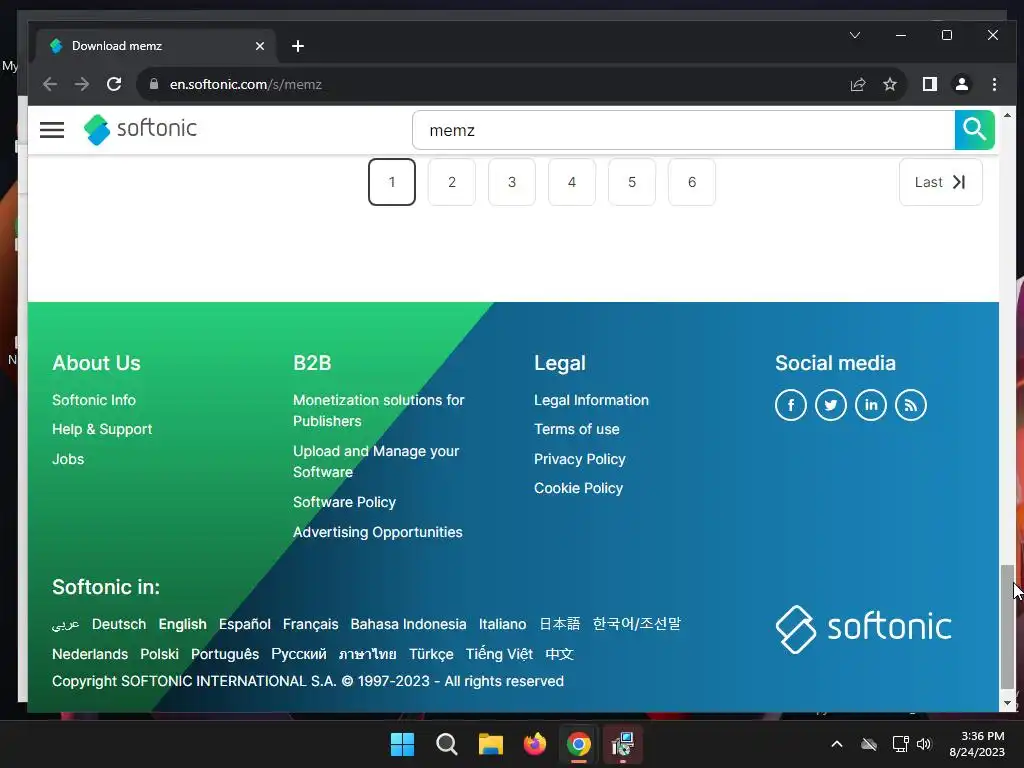Viewport: 1024px width, 768px height.
Task: Open clock and date in taskbar
Action: point(977,744)
